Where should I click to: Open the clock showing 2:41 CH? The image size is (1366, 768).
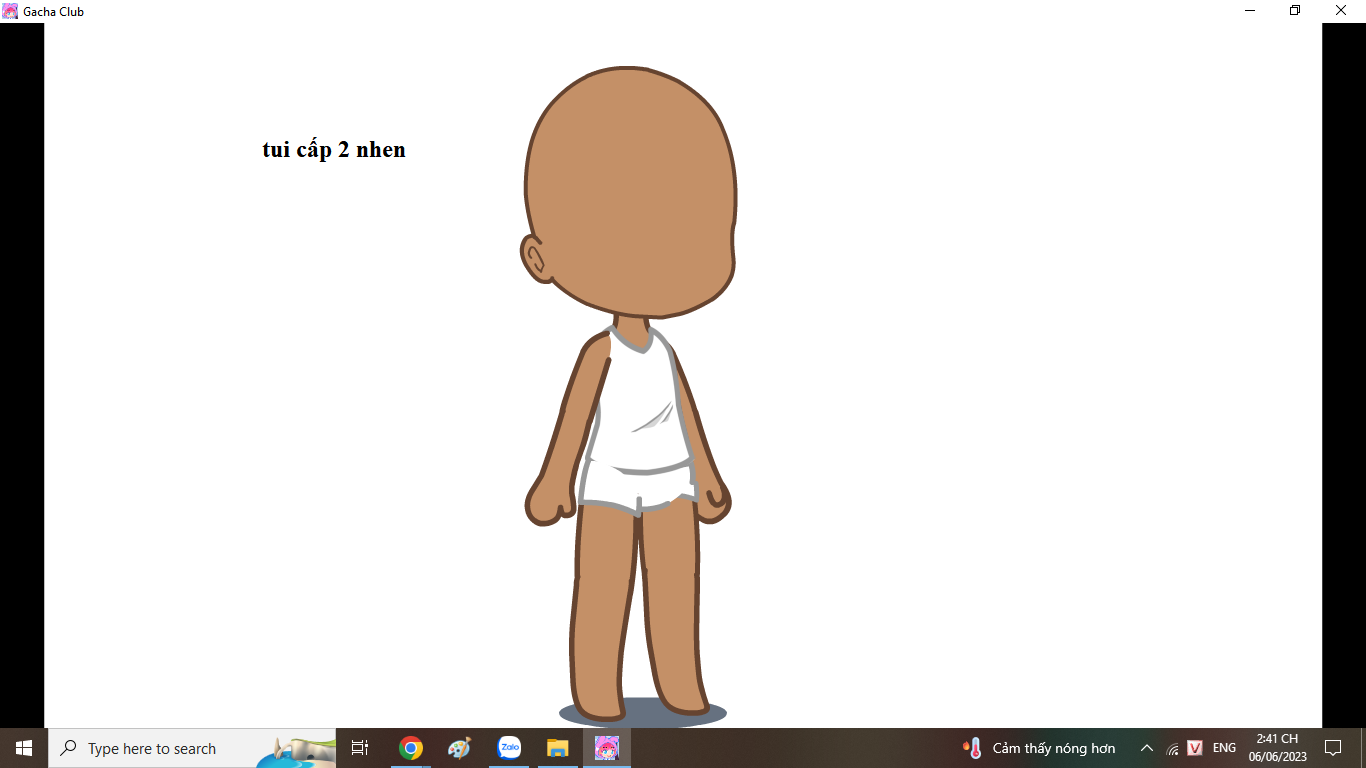(x=1277, y=748)
